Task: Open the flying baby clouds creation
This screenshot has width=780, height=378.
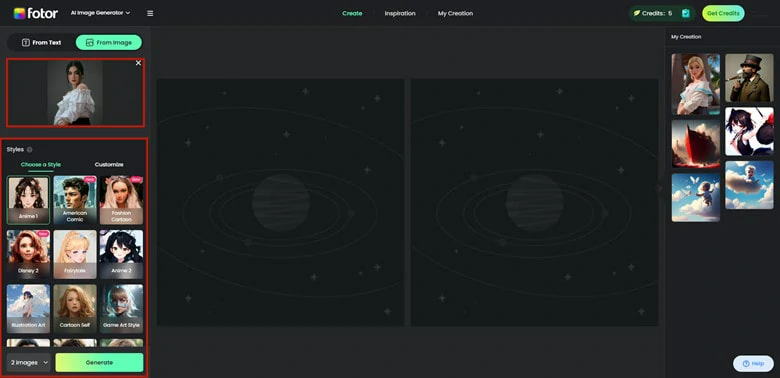Action: [x=695, y=197]
